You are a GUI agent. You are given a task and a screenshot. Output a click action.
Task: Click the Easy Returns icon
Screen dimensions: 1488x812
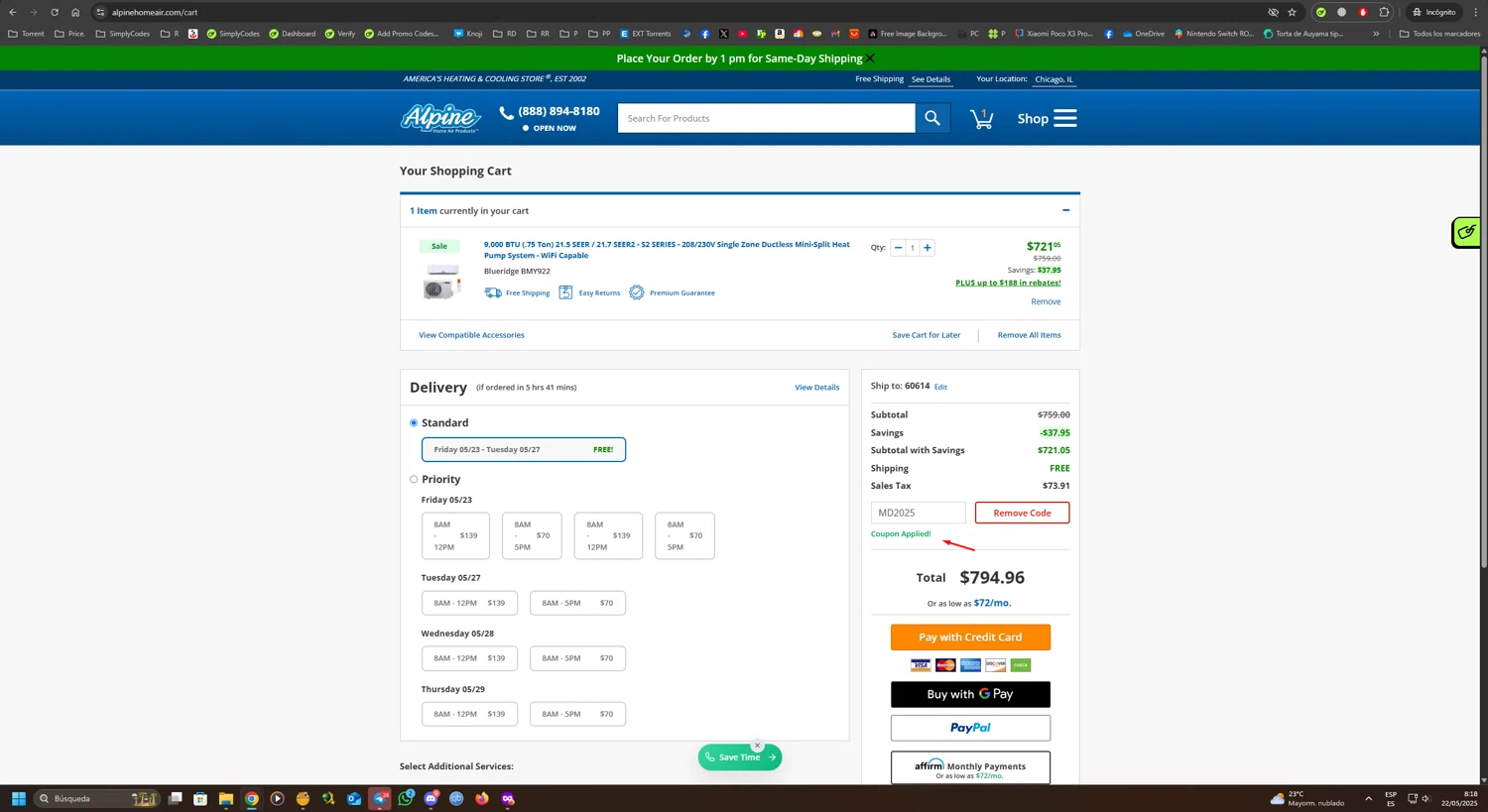[565, 292]
